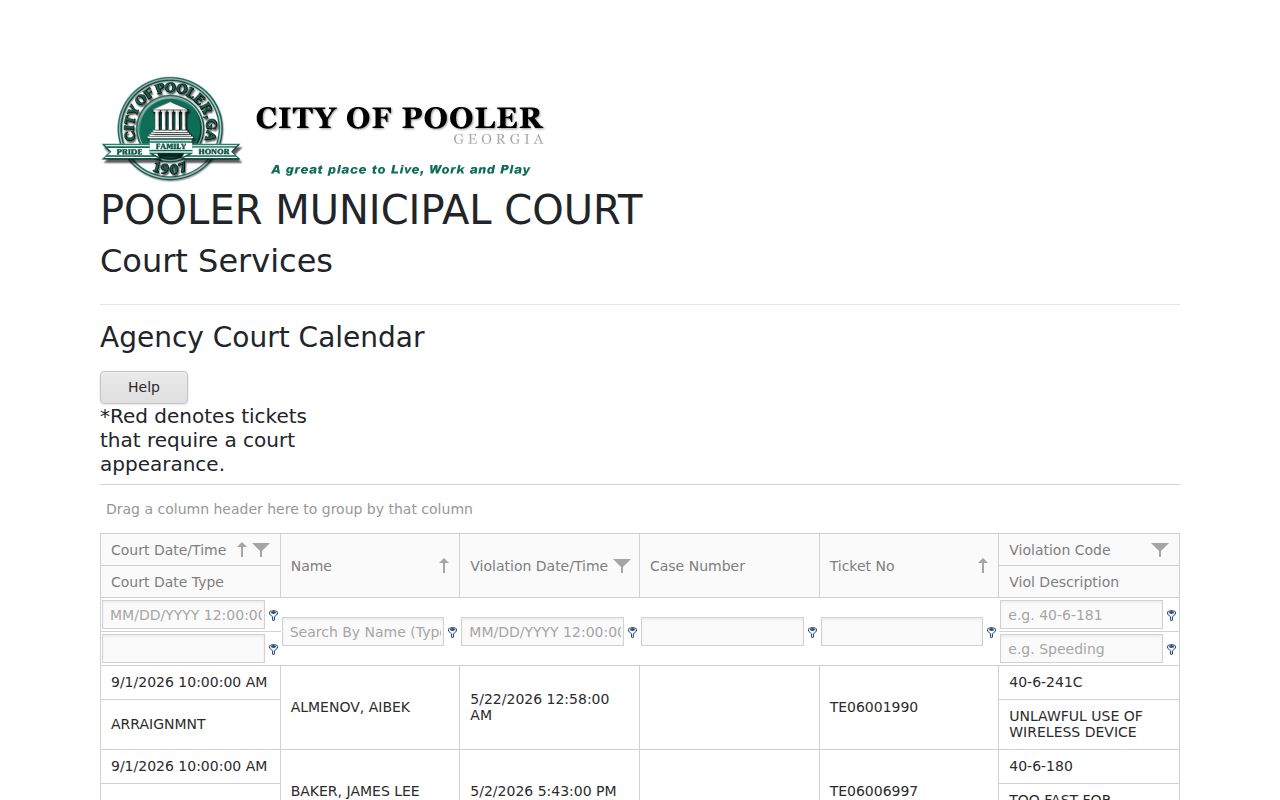Open filter menu on Court Date/Time header

pos(261,550)
